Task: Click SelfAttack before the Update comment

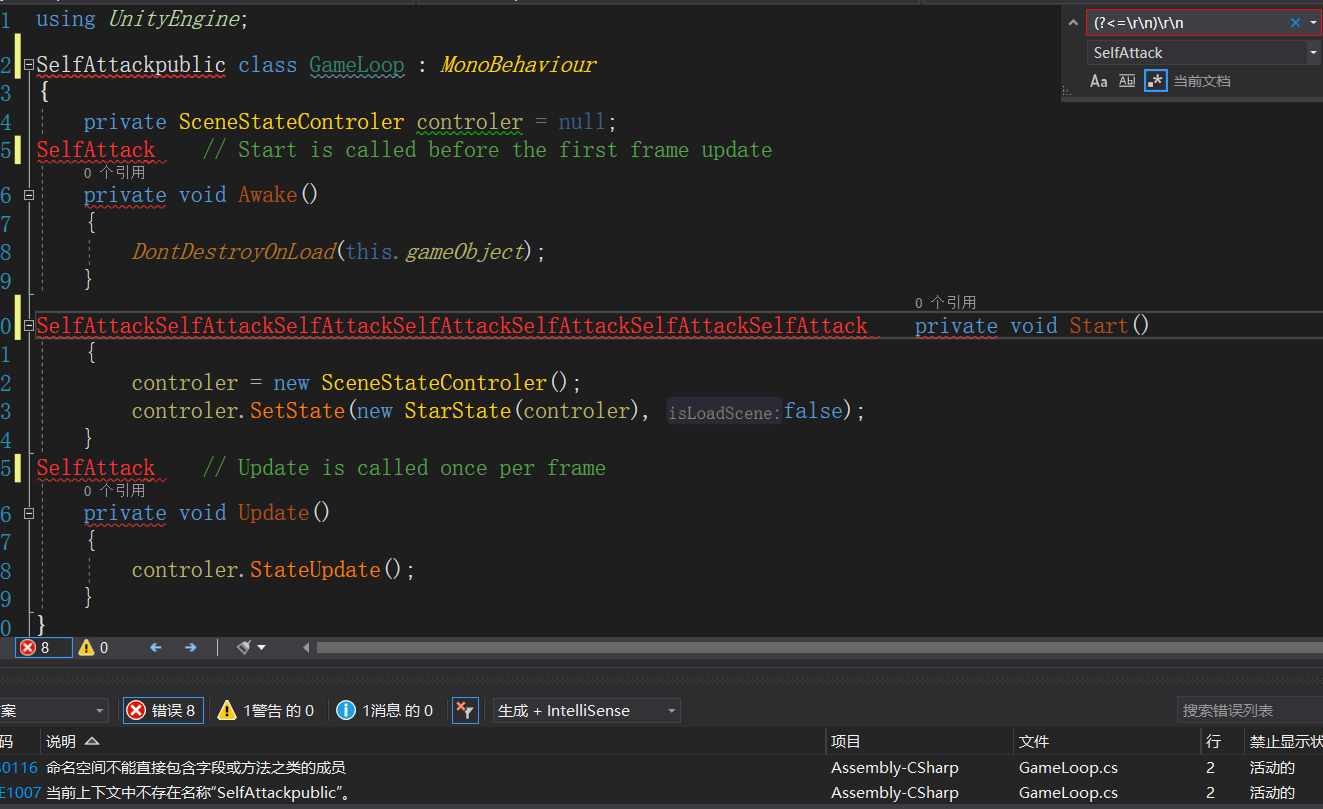Action: click(96, 469)
